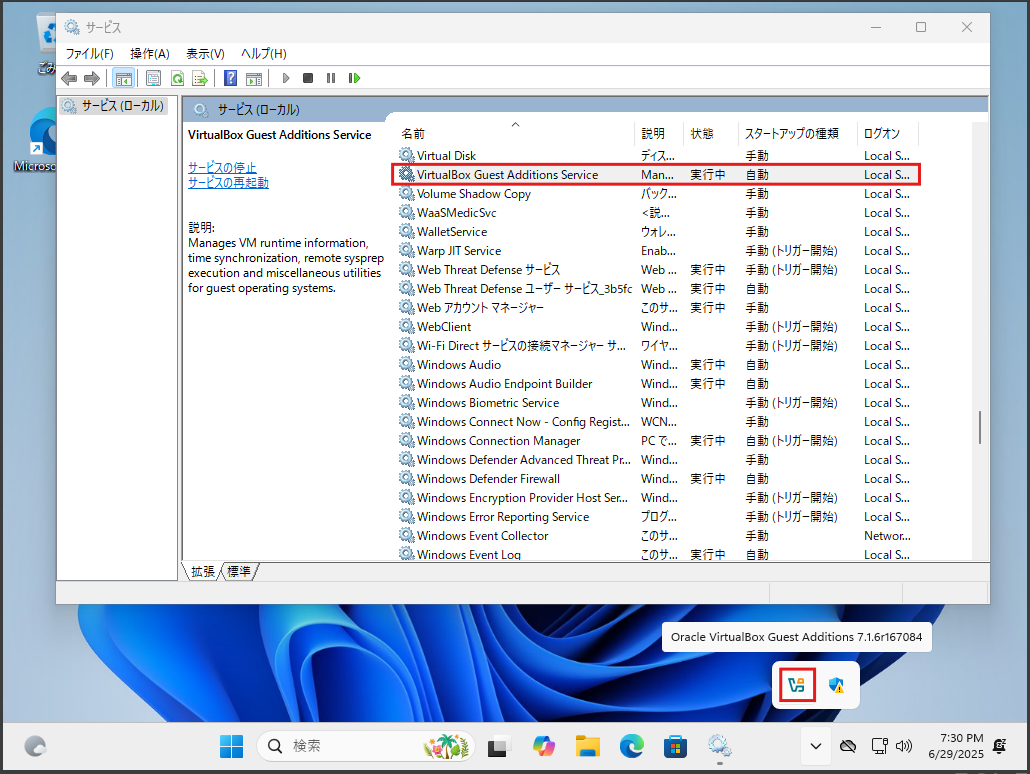1030x774 pixels.
Task: Open the 操作(A) menu
Action: tap(150, 54)
